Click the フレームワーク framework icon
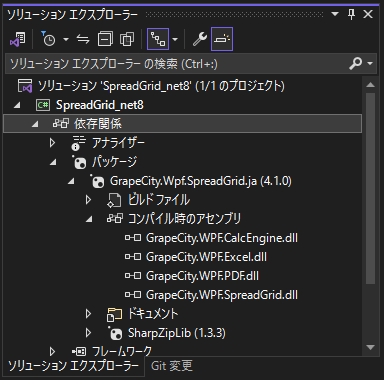 [x=79, y=351]
